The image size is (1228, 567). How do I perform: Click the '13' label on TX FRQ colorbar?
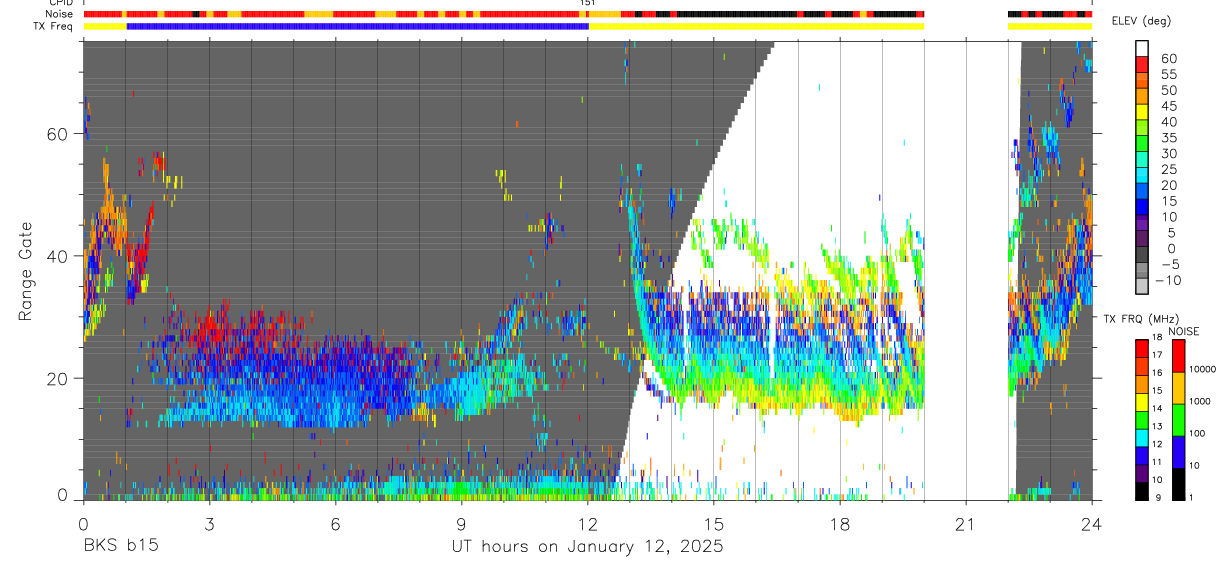[x=1157, y=426]
